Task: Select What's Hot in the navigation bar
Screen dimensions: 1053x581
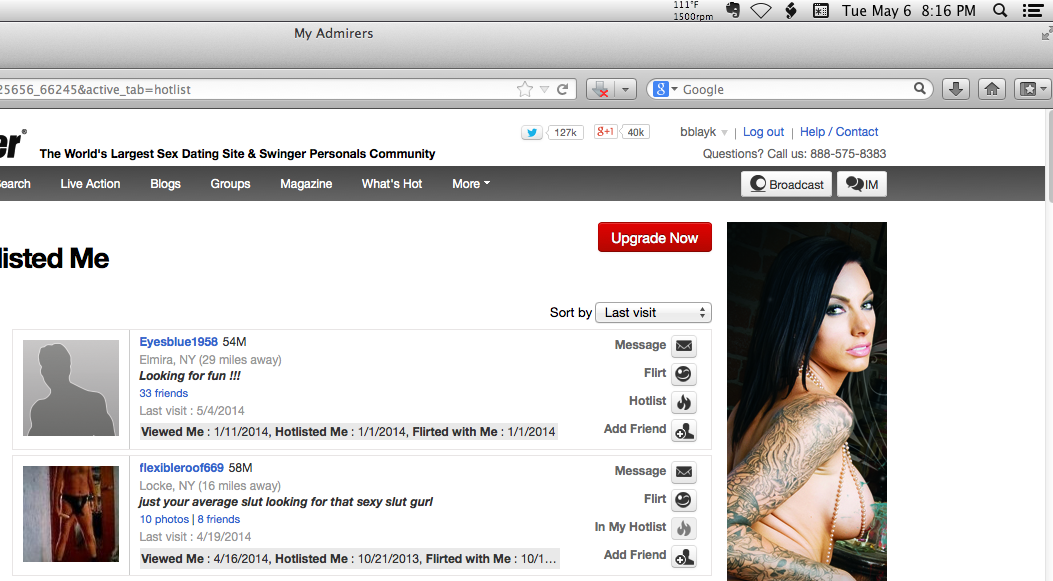Action: (391, 184)
